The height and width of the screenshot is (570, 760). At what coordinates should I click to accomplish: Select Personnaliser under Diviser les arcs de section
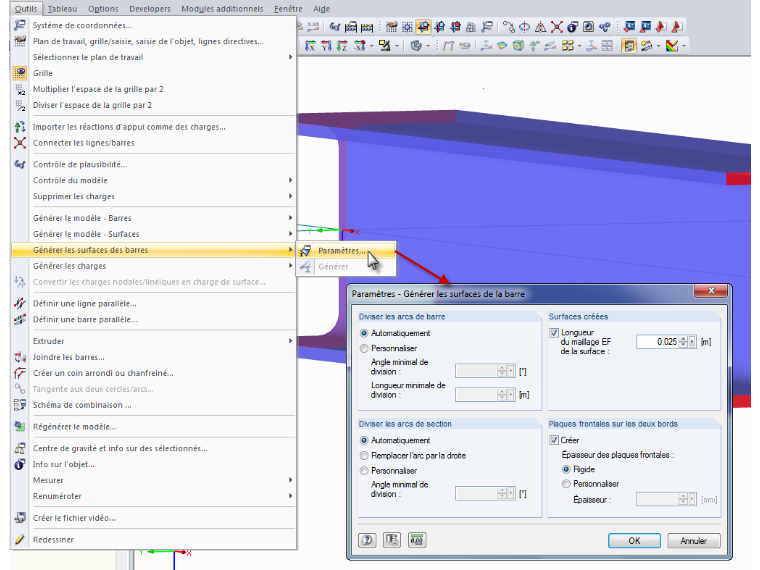tap(364, 471)
